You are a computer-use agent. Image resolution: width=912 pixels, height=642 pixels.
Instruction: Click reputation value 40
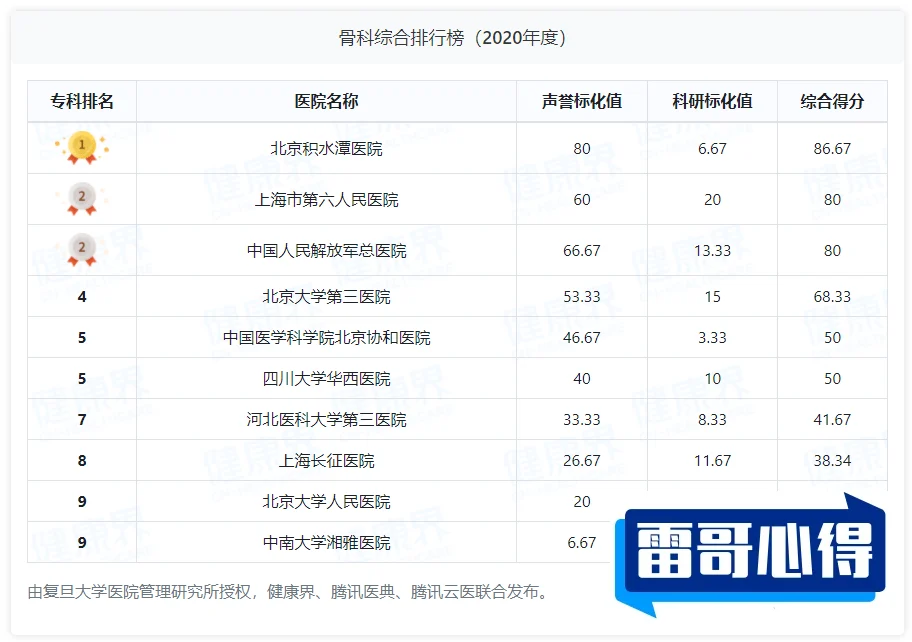click(582, 379)
